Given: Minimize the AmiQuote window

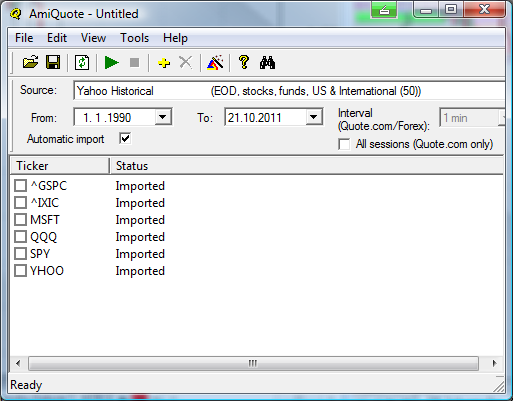Looking at the screenshot, I should pos(425,10).
